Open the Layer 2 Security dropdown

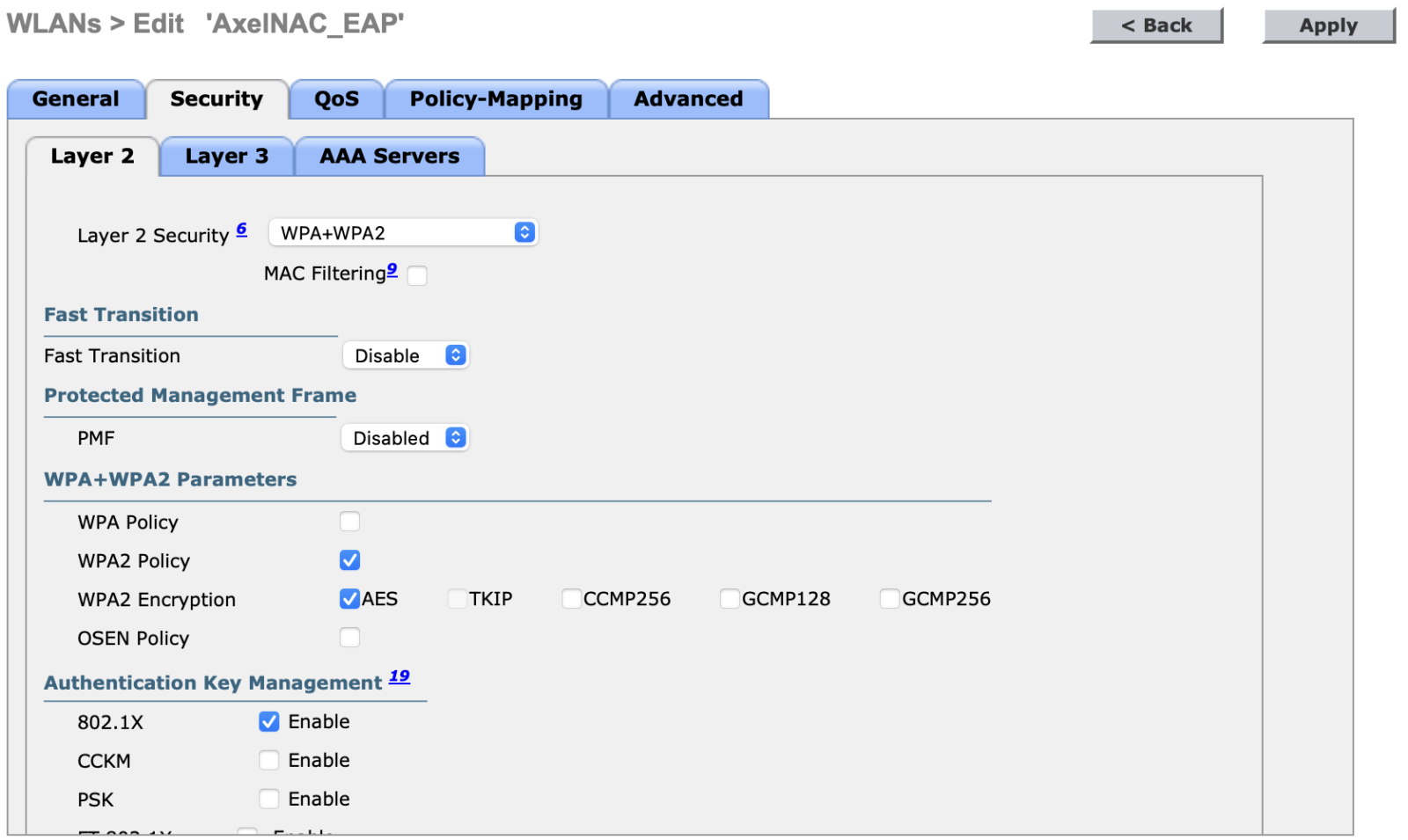tap(403, 233)
